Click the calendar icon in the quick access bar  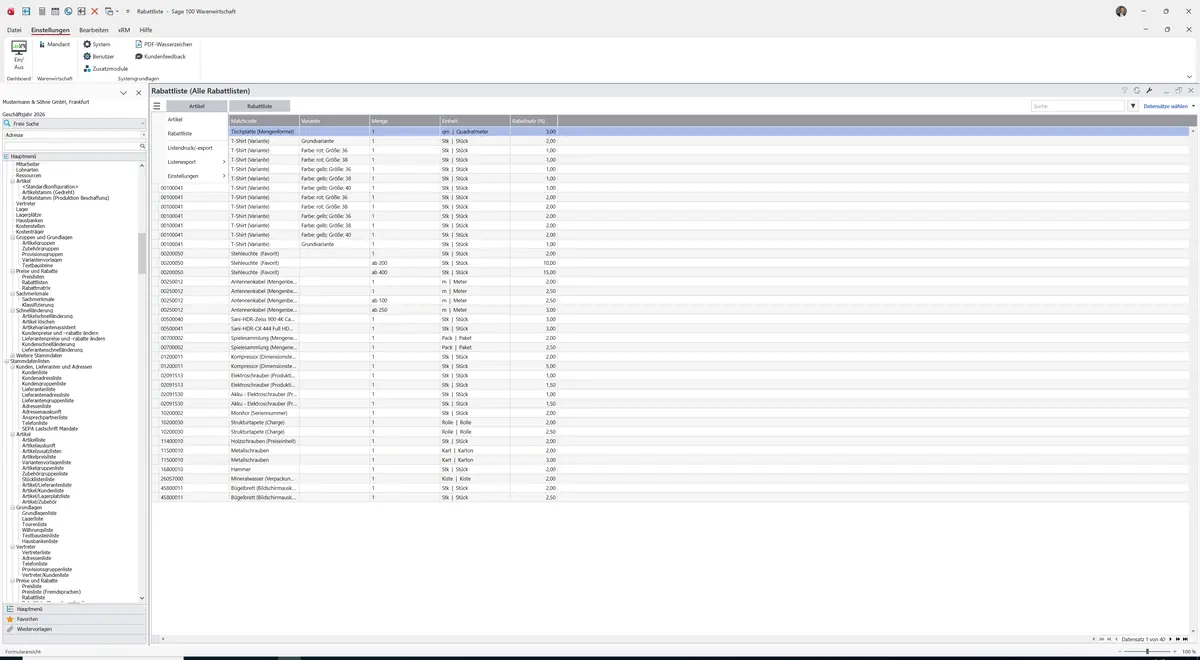[x=54, y=11]
